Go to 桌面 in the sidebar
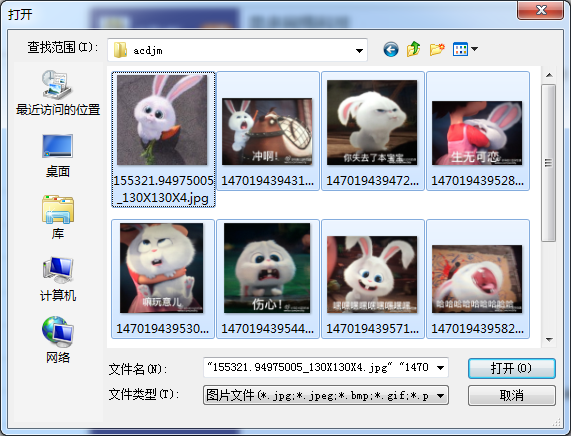 pos(58,156)
